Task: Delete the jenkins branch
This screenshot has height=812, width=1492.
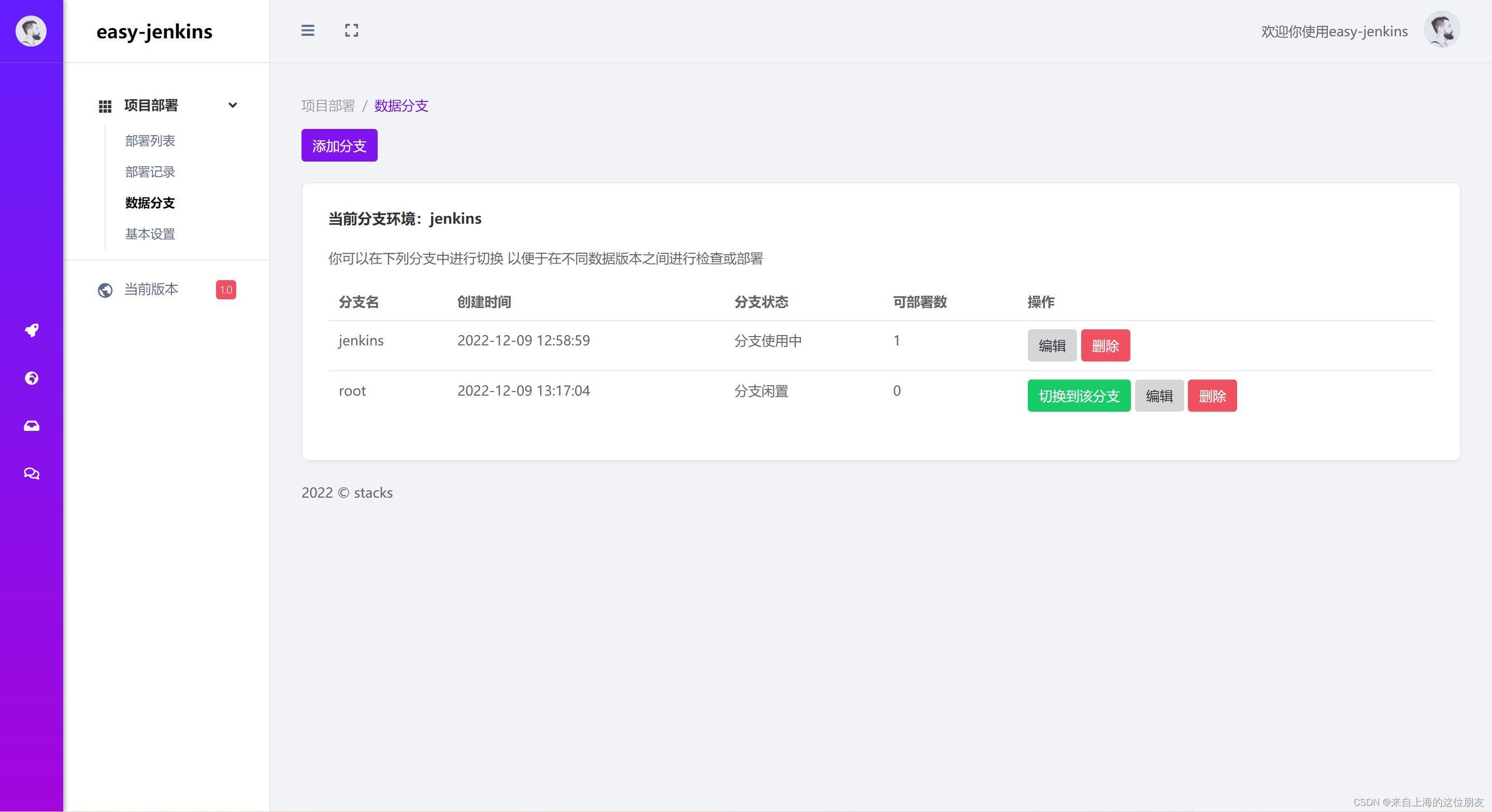Action: [1105, 346]
